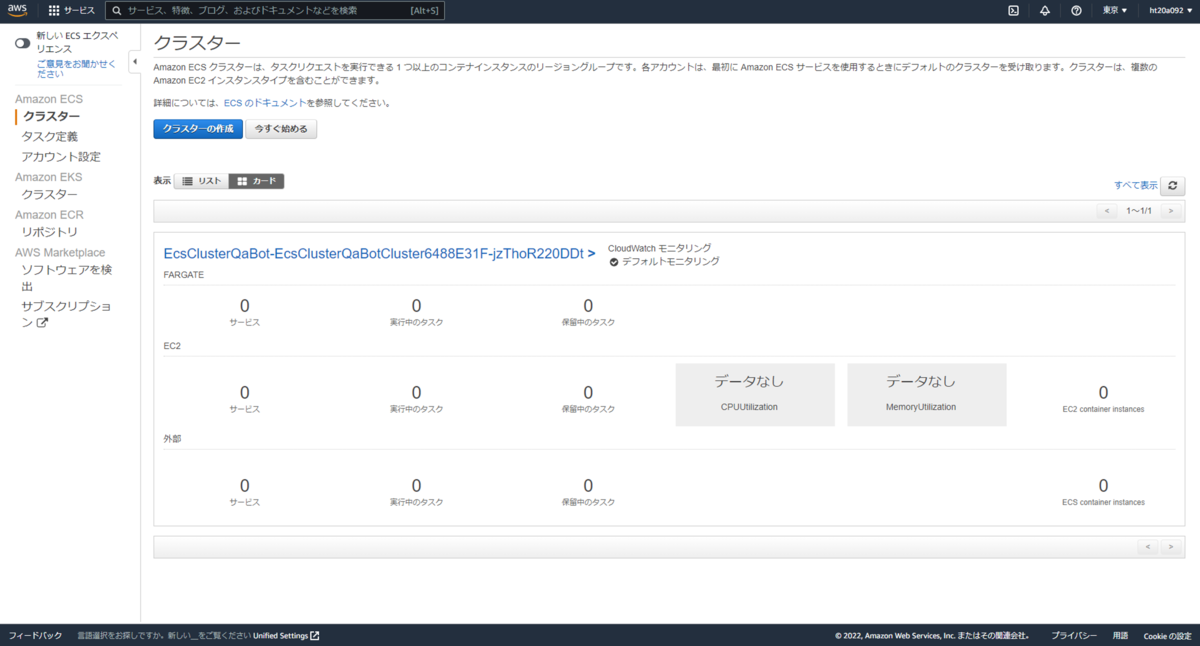Click the CPUUtilization データなし tile
Image resolution: width=1200 pixels, height=646 pixels.
coord(755,394)
